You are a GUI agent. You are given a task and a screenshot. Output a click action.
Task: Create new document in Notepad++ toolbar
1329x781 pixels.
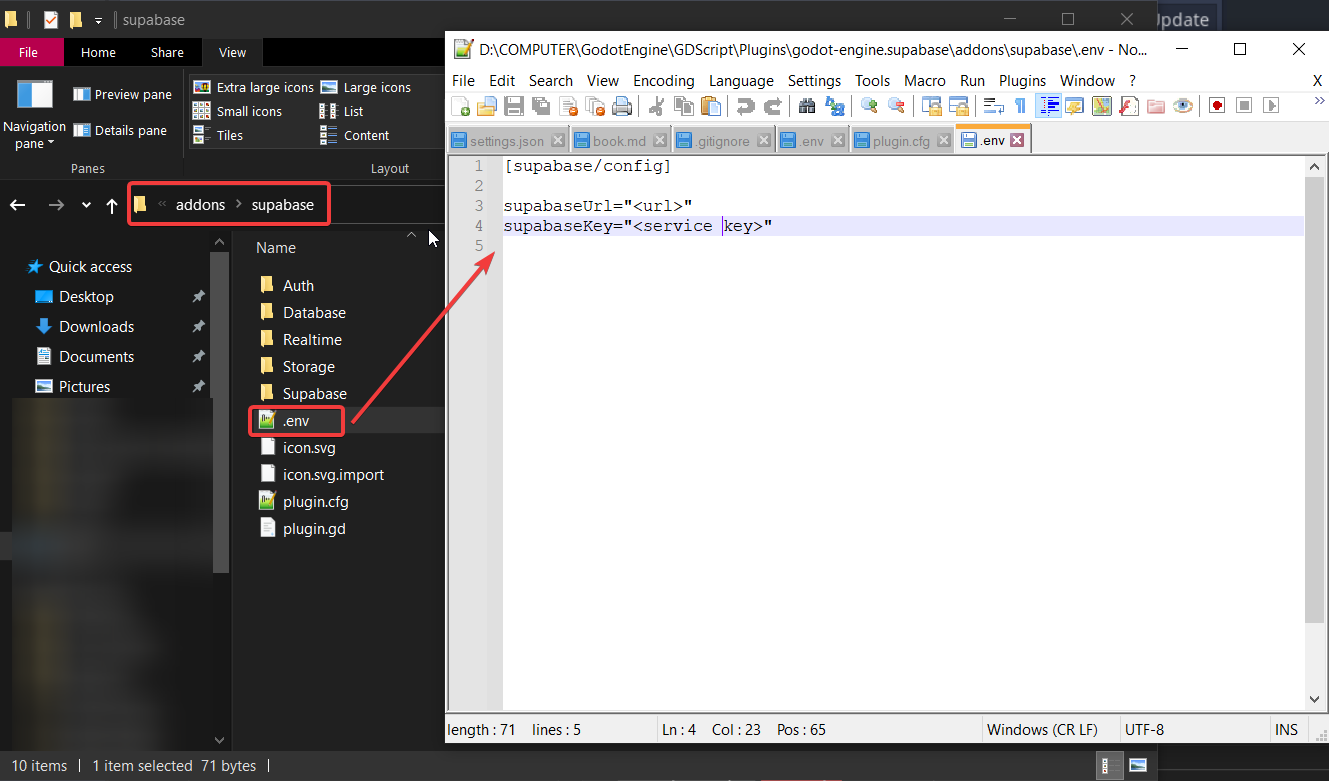tap(460, 105)
